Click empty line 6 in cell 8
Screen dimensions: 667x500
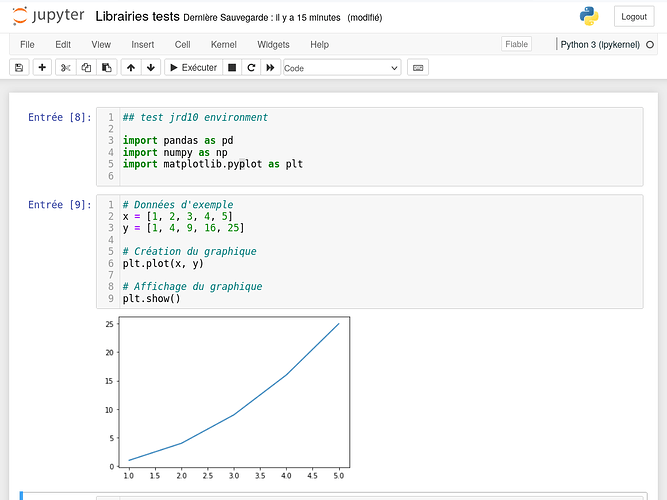point(381,176)
